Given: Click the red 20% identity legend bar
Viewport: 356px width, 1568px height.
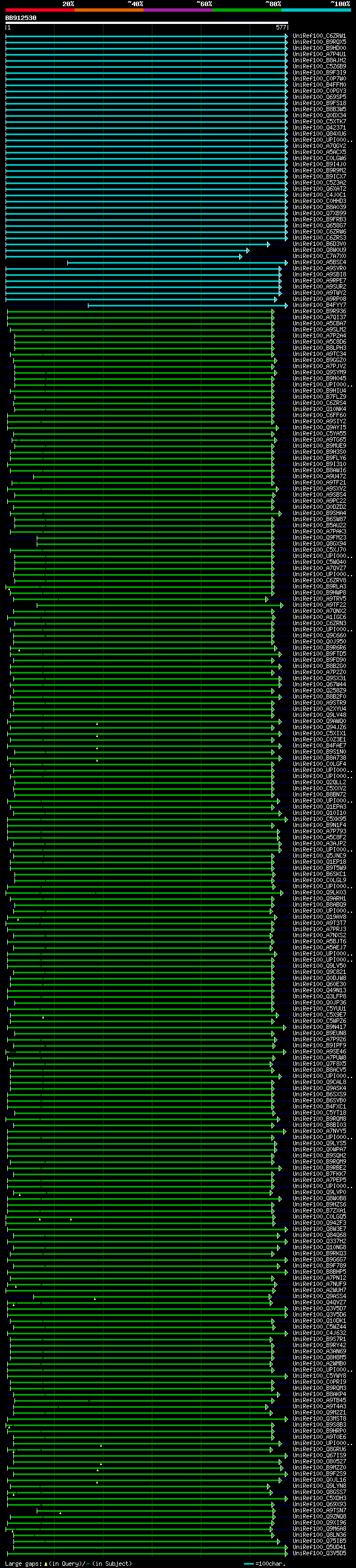Looking at the screenshot, I should (39, 10).
